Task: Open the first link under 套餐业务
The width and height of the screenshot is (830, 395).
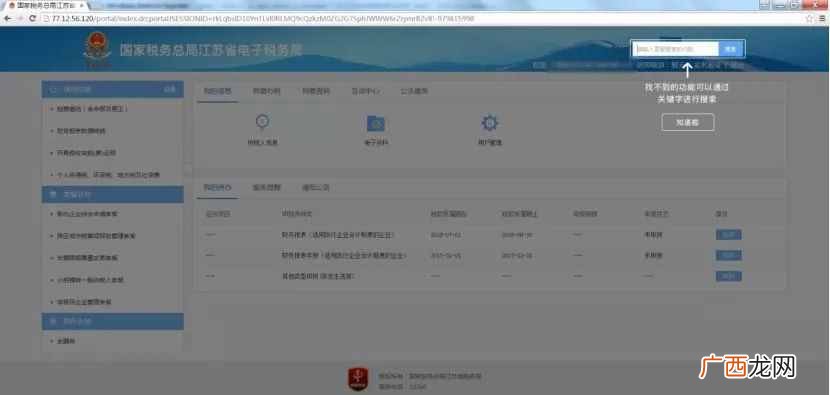Action: (x=87, y=214)
